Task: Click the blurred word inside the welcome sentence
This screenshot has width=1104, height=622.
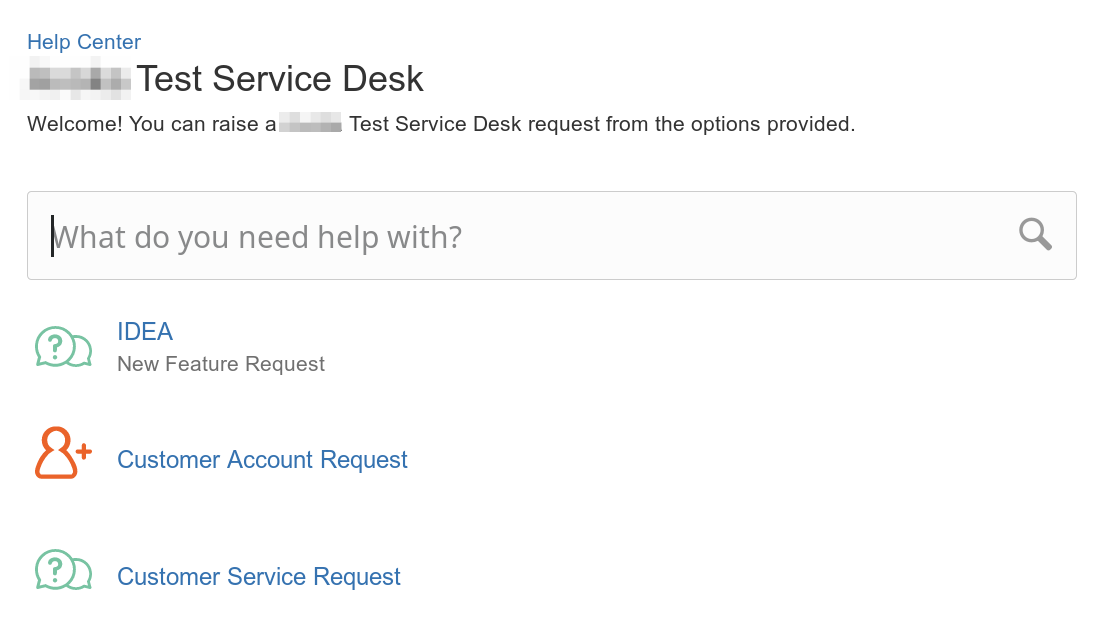Action: click(310, 125)
